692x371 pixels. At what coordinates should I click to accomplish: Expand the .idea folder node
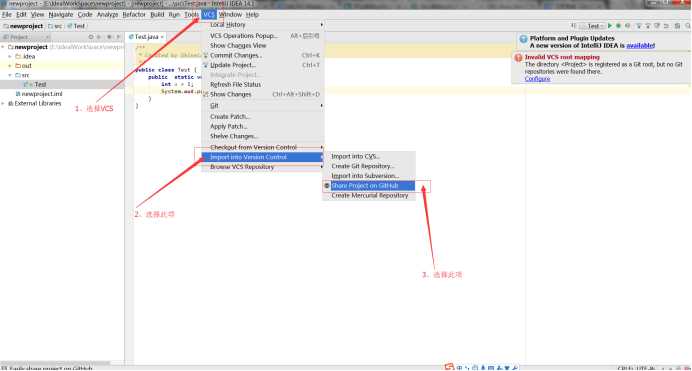(10, 56)
